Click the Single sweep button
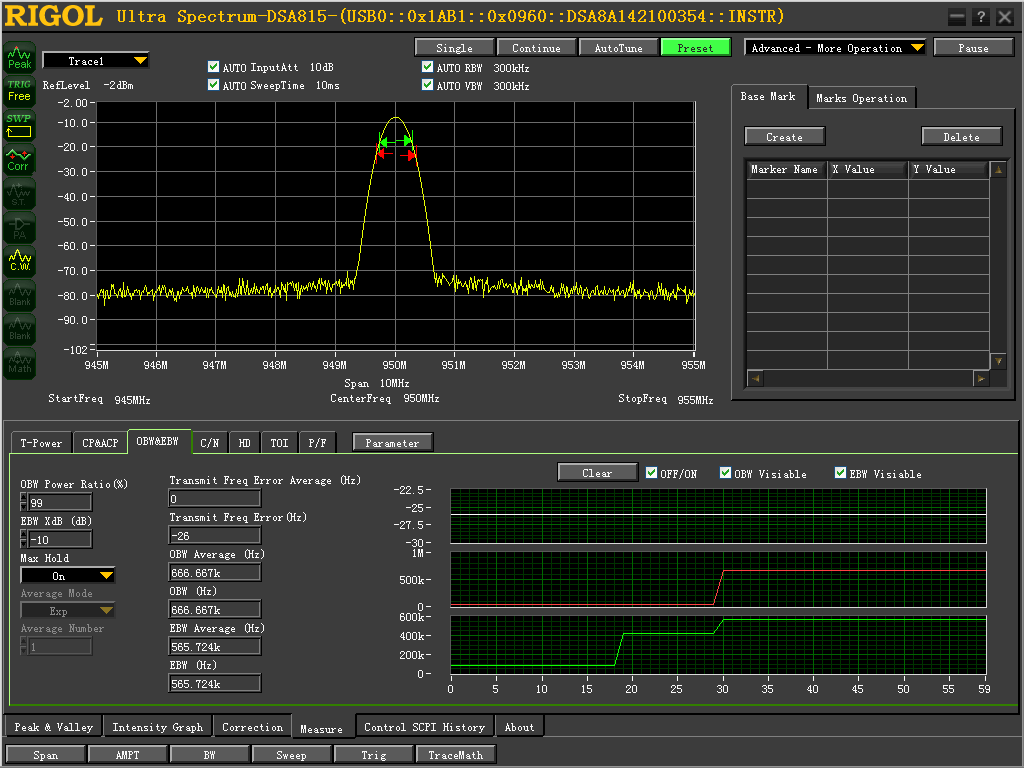This screenshot has width=1024, height=768. 454,48
